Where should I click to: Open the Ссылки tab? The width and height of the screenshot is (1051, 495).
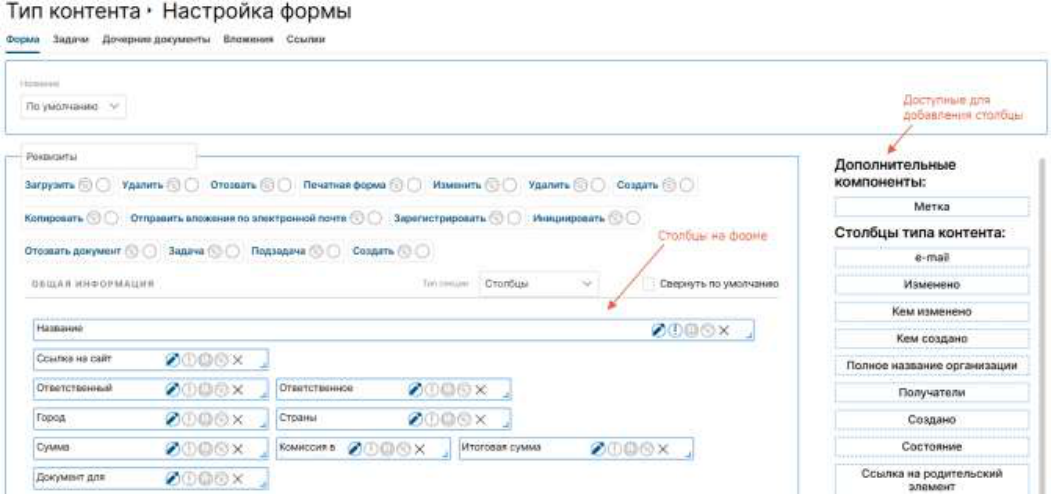306,40
